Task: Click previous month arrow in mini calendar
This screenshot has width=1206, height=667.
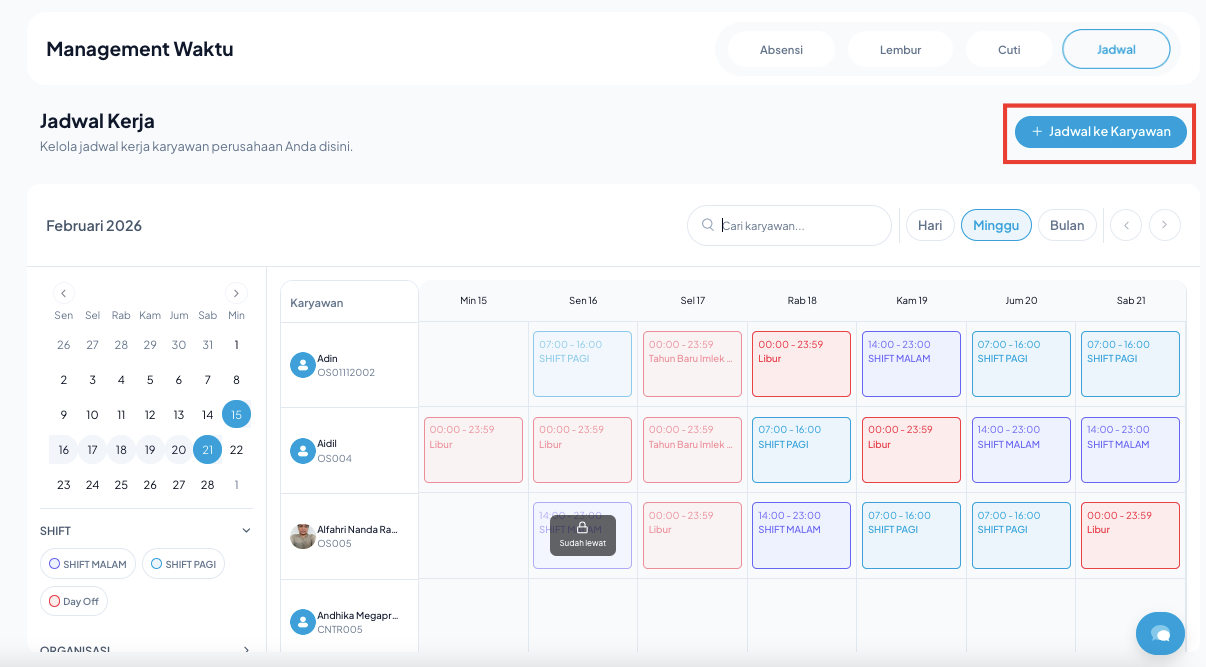Action: click(x=64, y=293)
